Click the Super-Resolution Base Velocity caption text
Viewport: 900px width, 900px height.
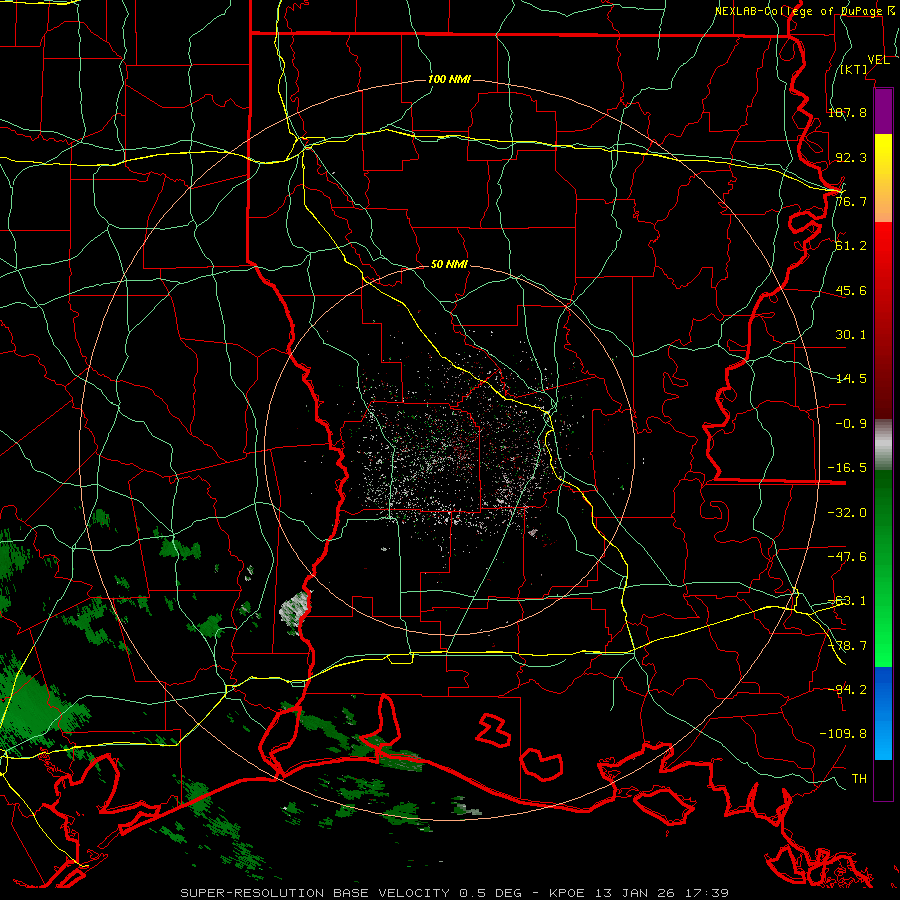coord(455,893)
